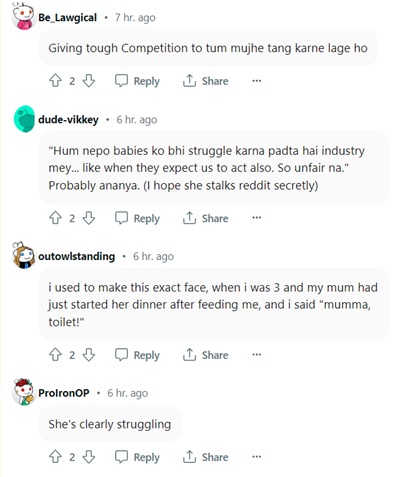Open Be_Lawgical's user profile link
This screenshot has height=477, width=399.
point(67,17)
